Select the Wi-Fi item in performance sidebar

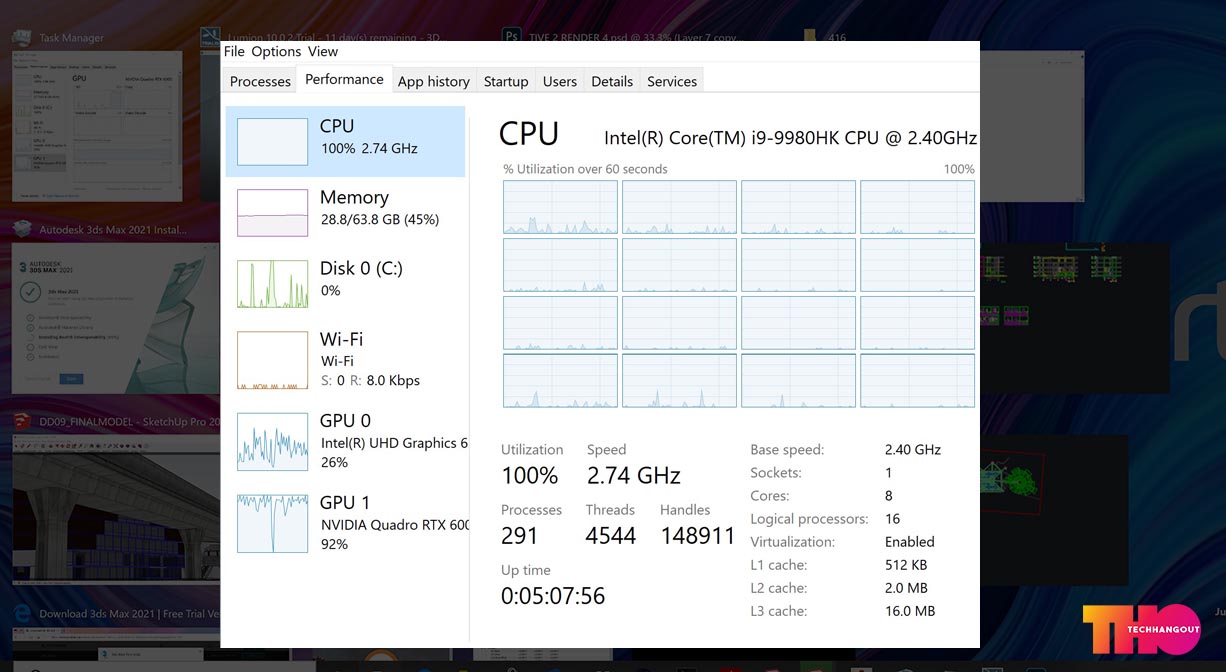(346, 359)
